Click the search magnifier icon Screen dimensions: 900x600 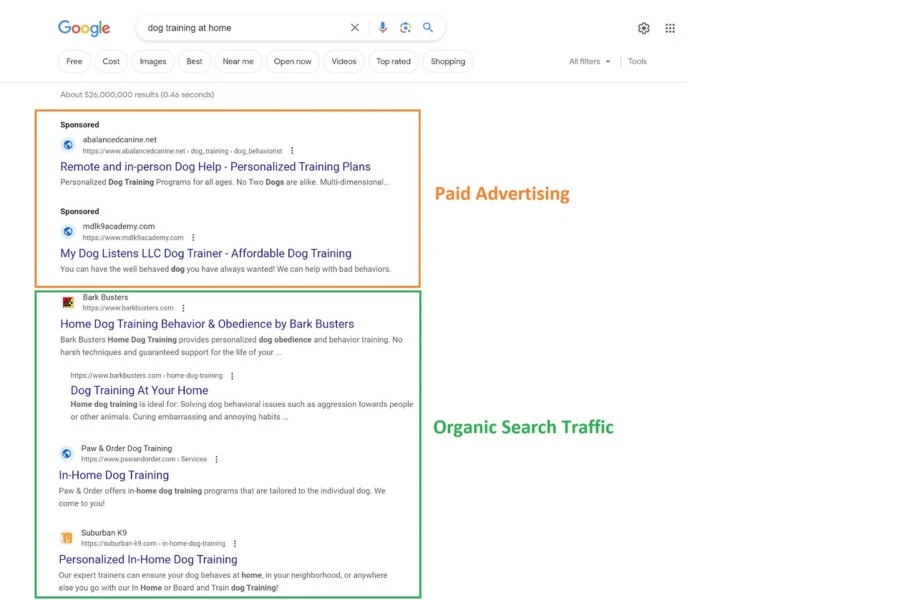[x=429, y=27]
